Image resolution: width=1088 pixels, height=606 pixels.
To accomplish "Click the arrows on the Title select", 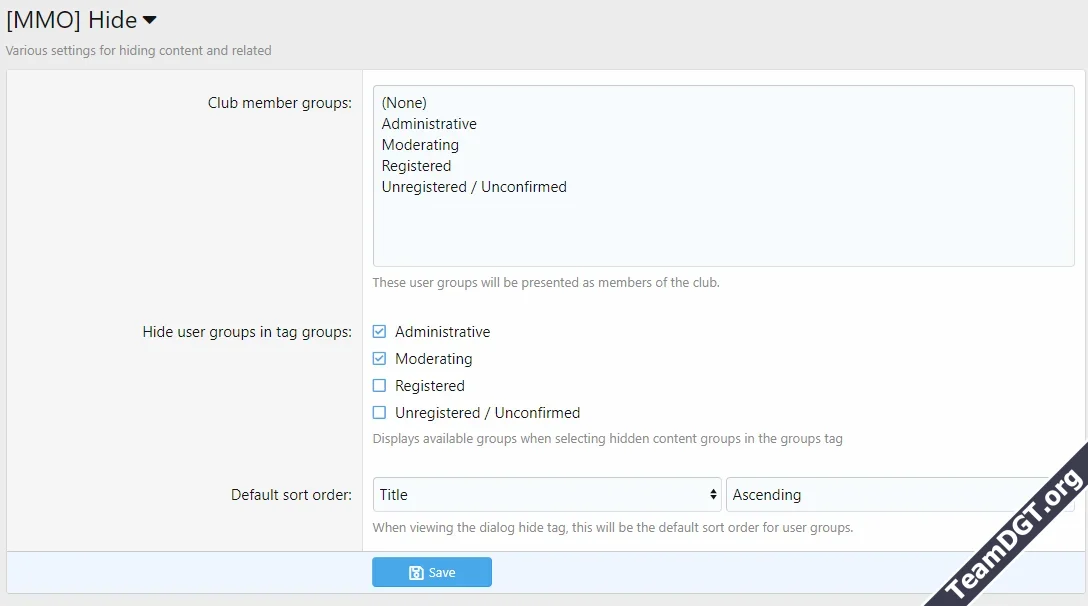I will [x=713, y=494].
